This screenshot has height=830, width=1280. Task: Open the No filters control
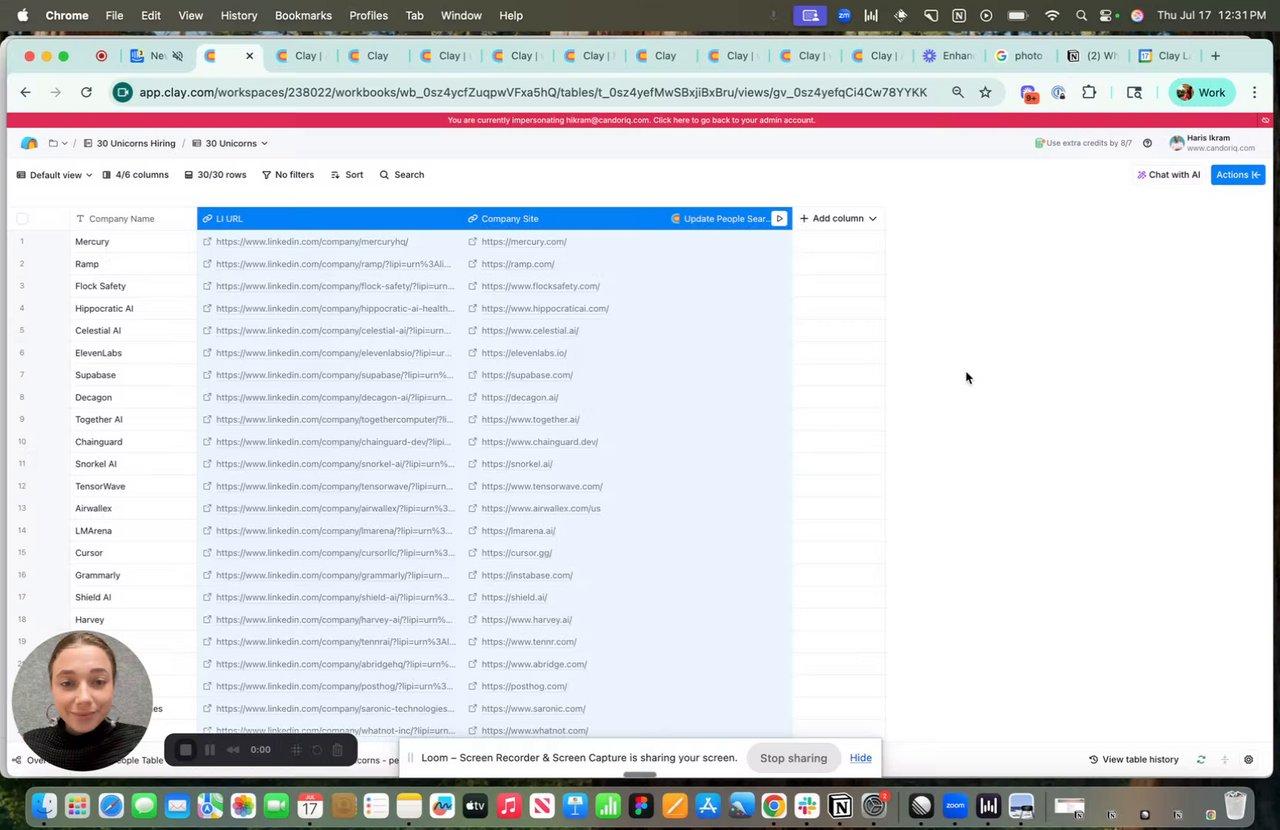[288, 174]
